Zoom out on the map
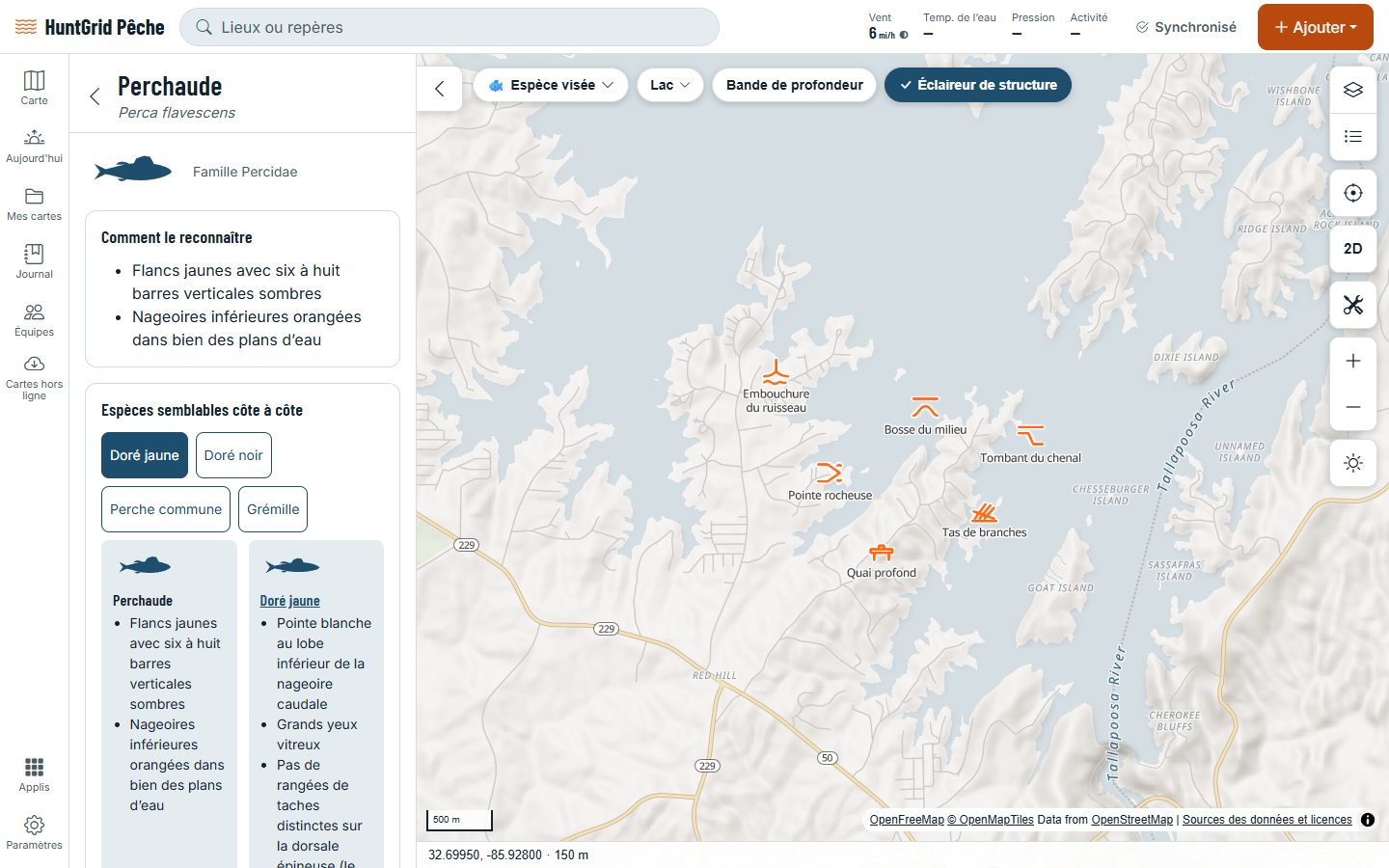The image size is (1389, 868). [x=1353, y=407]
